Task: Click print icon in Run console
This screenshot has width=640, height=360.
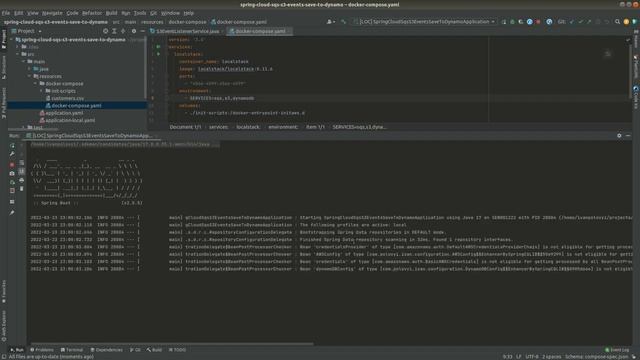Action: tap(22, 180)
